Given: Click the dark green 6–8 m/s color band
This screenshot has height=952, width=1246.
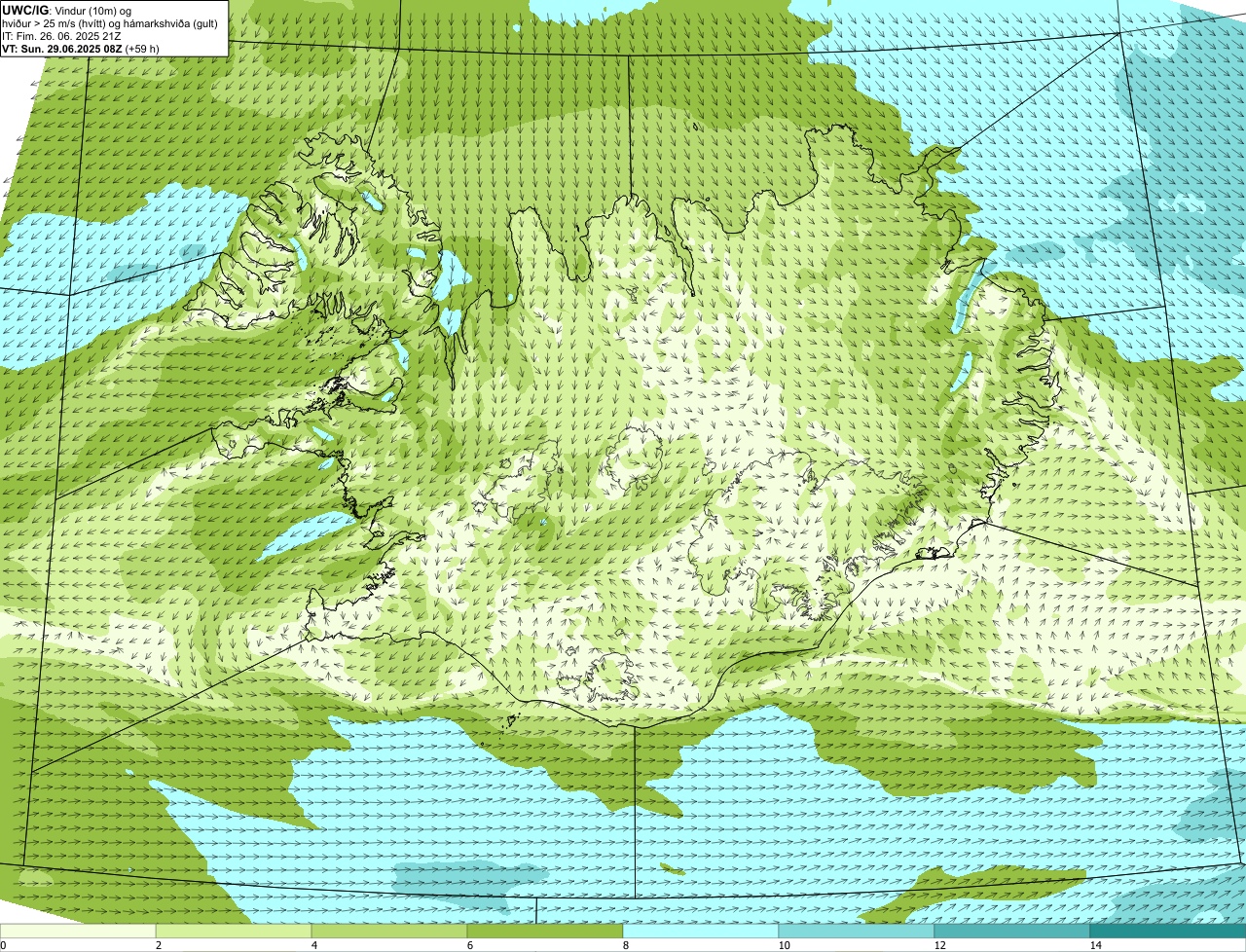Looking at the screenshot, I should click(545, 931).
